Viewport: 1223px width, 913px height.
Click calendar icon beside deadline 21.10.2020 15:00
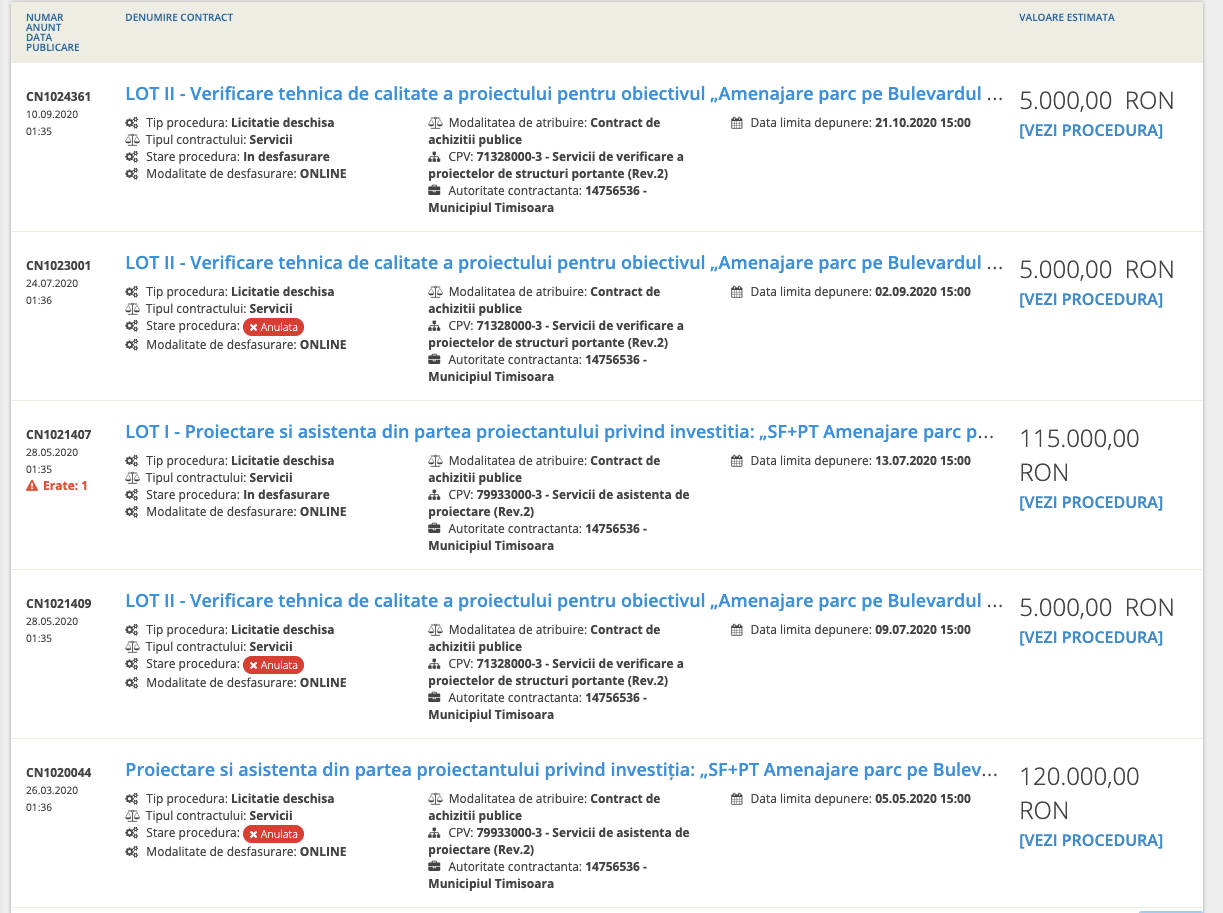737,123
